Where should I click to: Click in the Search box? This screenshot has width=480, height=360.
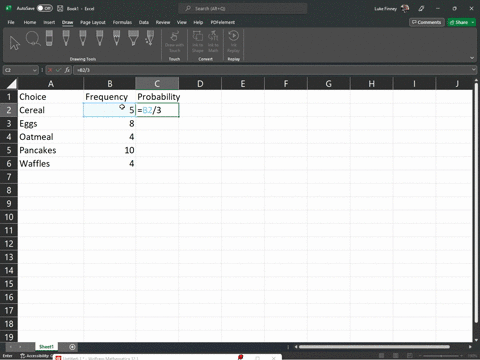242,9
